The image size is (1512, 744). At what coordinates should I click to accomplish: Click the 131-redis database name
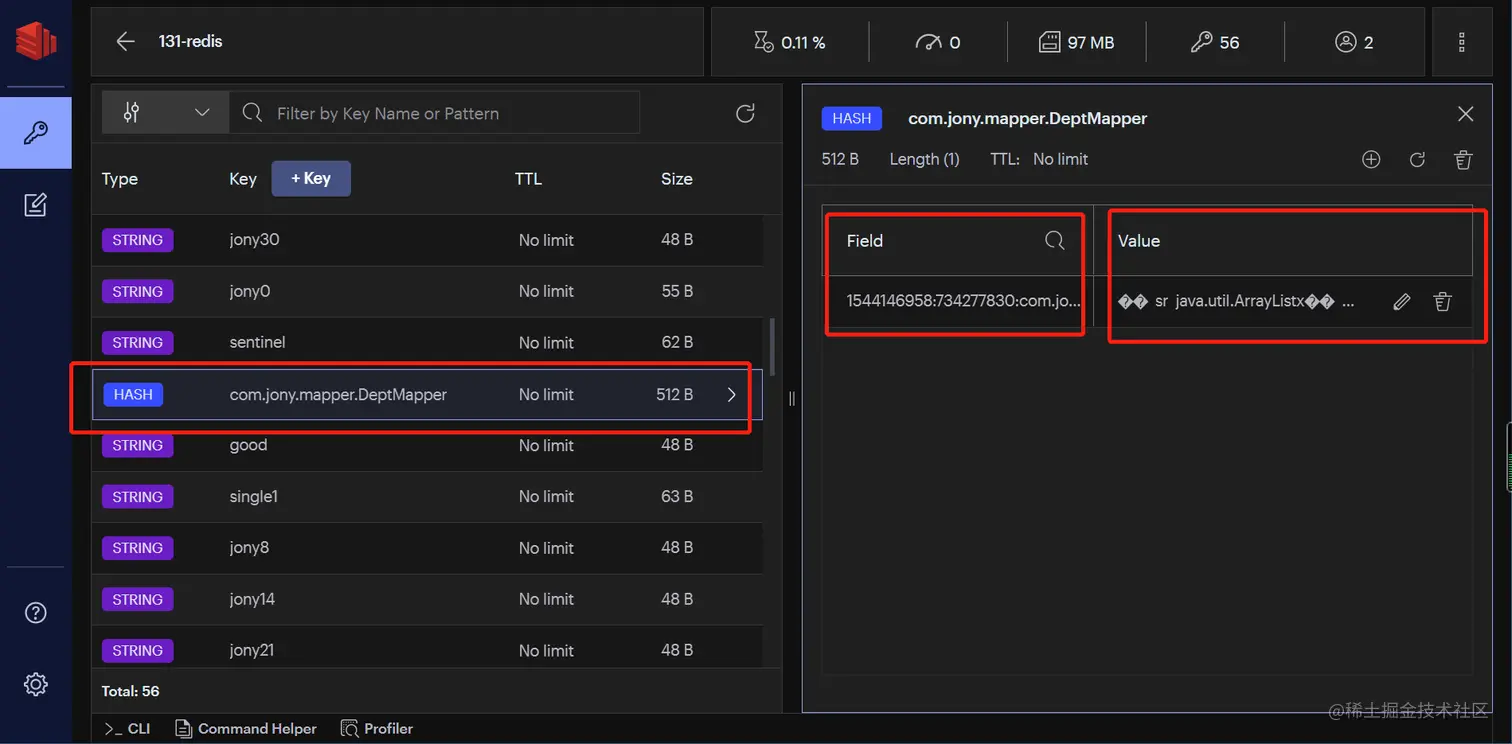[190, 42]
